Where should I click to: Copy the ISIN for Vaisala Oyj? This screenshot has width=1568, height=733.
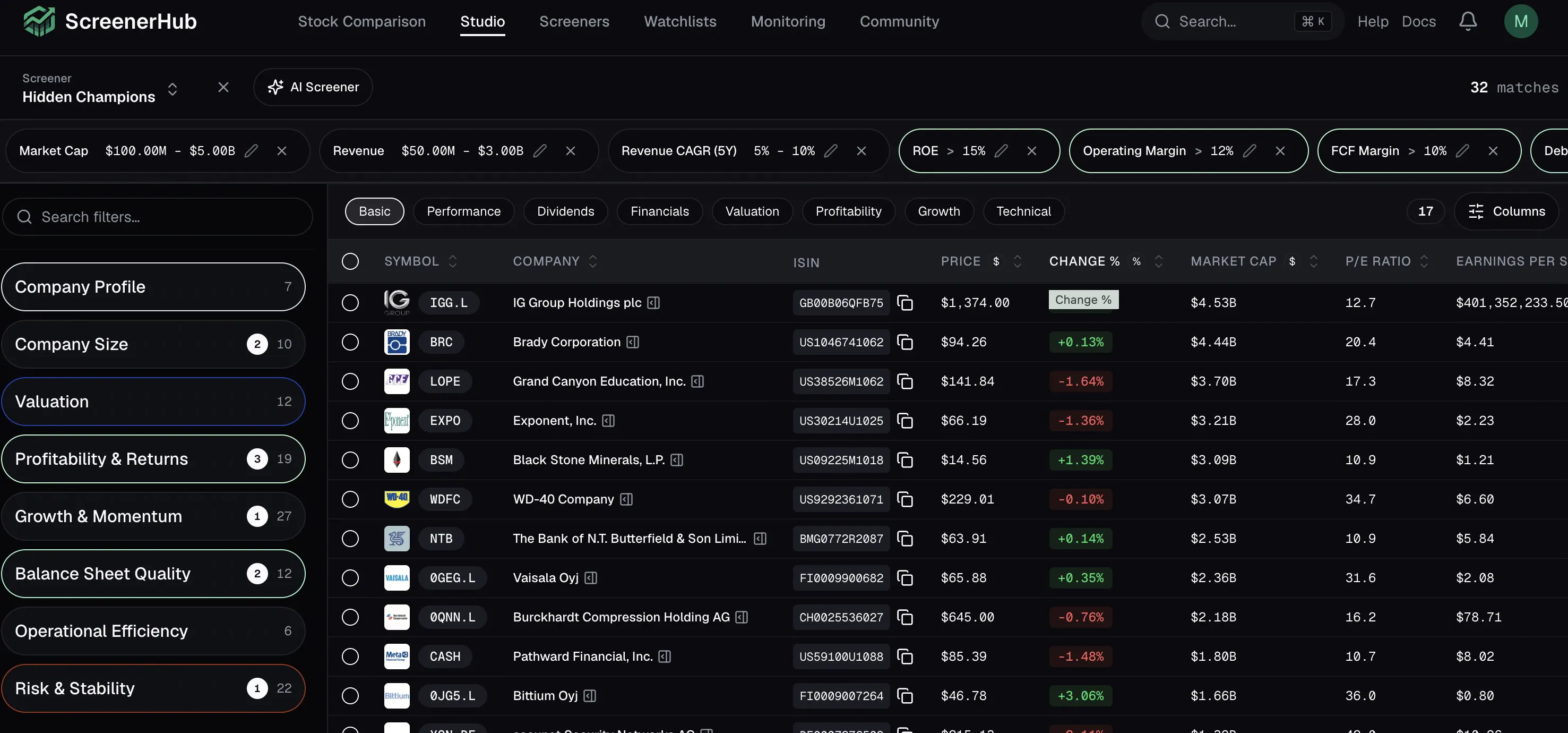[x=905, y=577]
